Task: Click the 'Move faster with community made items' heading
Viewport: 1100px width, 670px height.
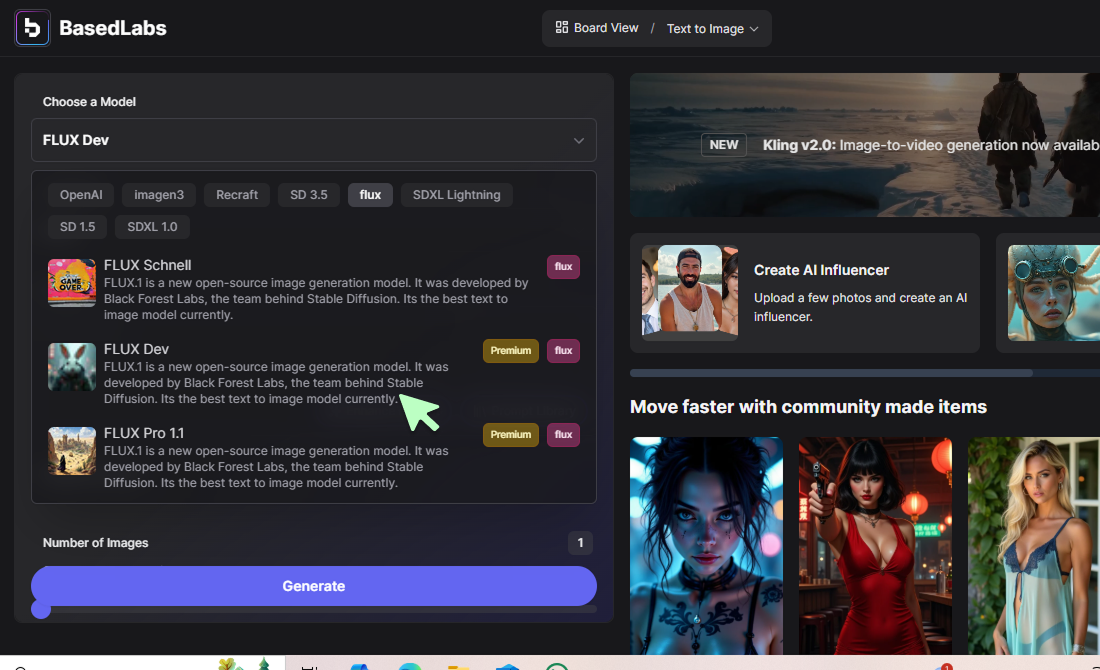Action: (x=808, y=407)
